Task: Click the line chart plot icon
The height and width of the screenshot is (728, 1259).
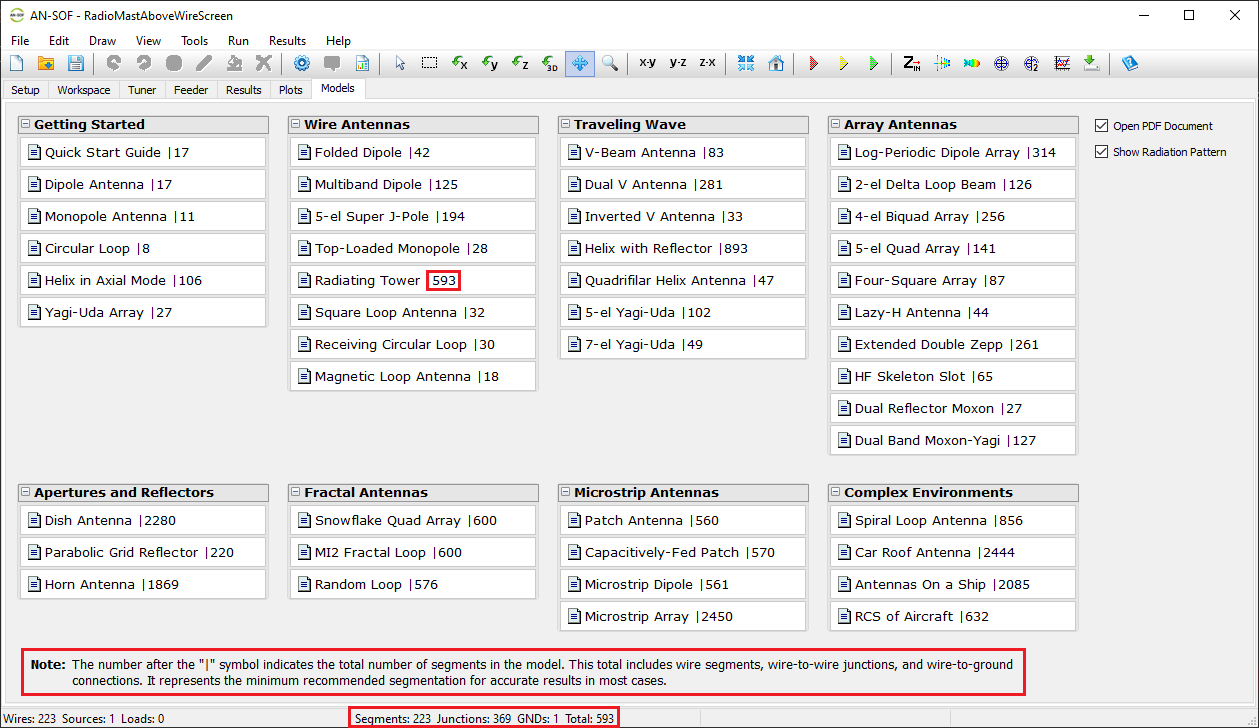Action: point(1062,63)
